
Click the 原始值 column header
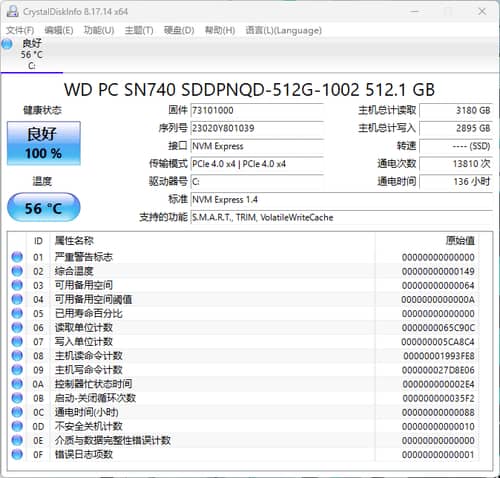click(x=460, y=241)
